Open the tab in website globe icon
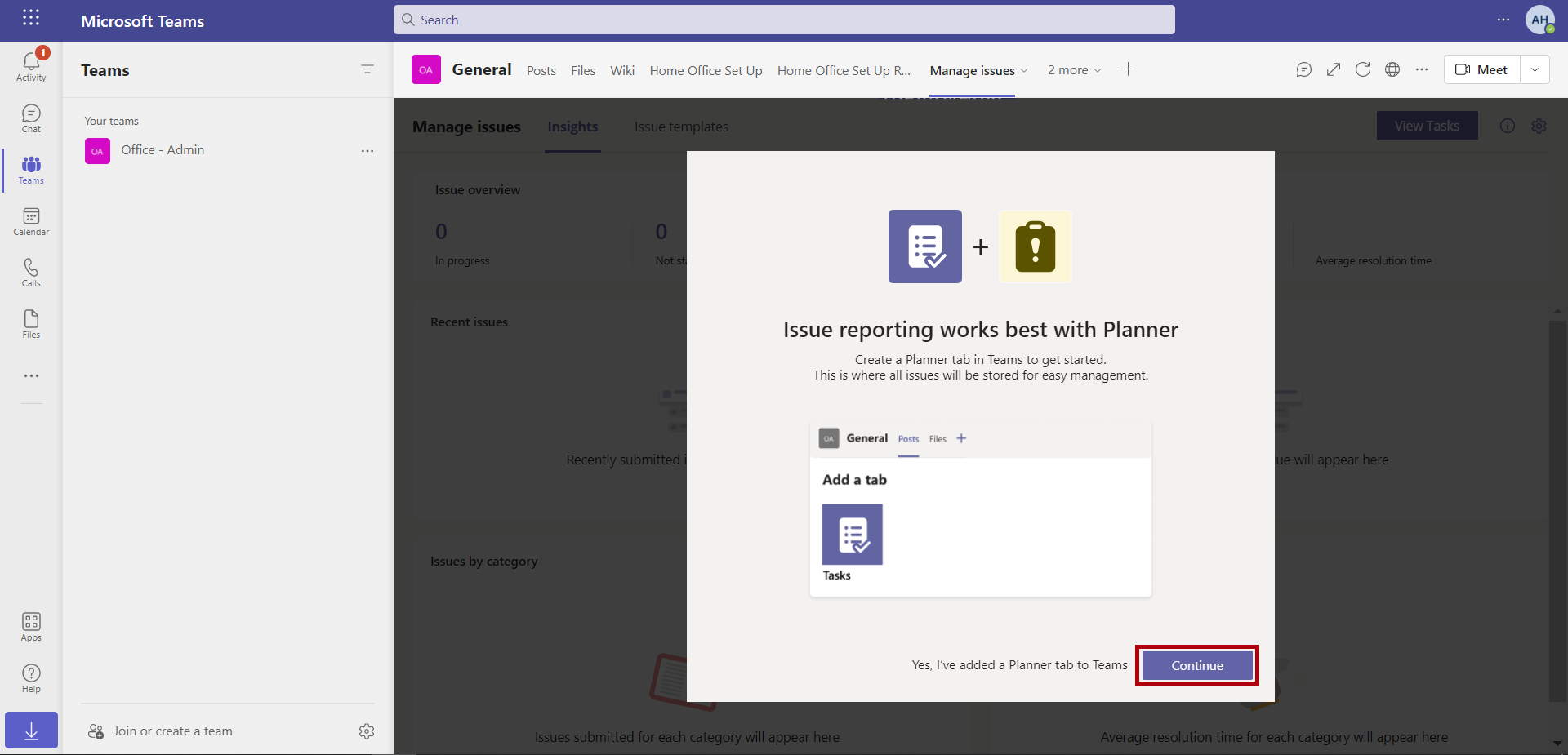The width and height of the screenshot is (1568, 755). pyautogui.click(x=1392, y=69)
